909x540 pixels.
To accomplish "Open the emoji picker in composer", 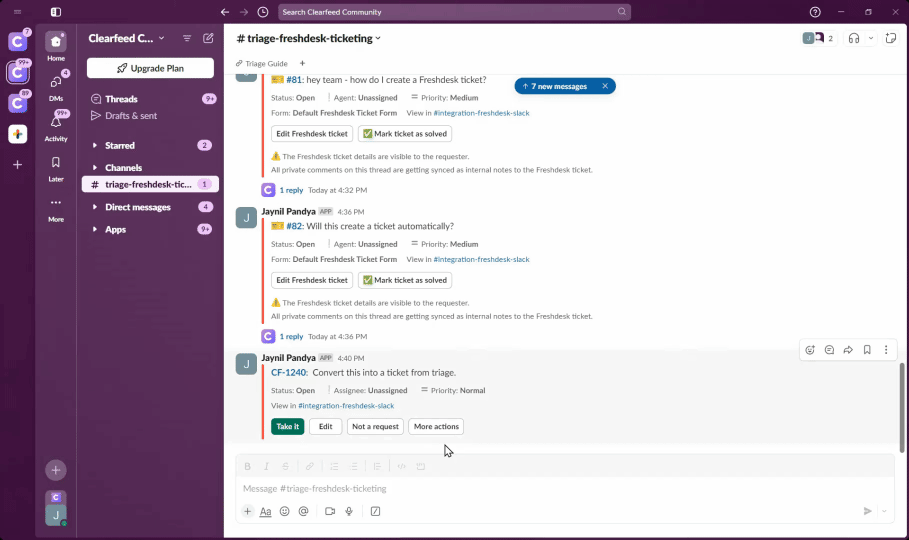I will [x=284, y=511].
